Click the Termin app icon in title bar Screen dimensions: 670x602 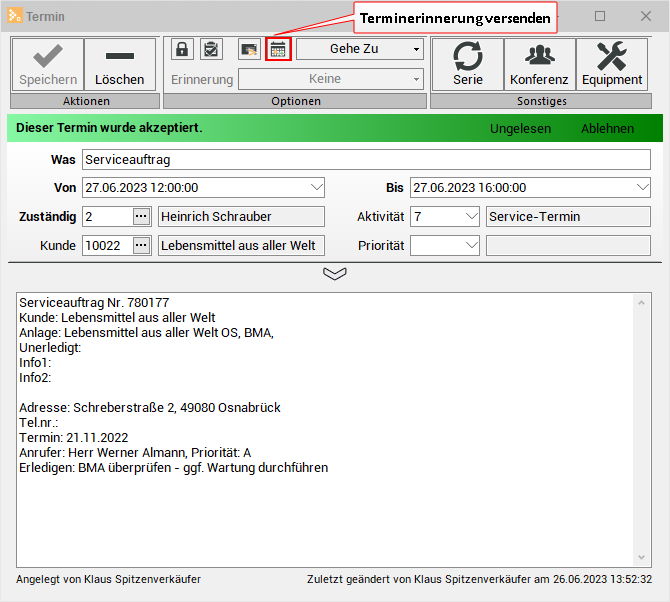[x=15, y=16]
